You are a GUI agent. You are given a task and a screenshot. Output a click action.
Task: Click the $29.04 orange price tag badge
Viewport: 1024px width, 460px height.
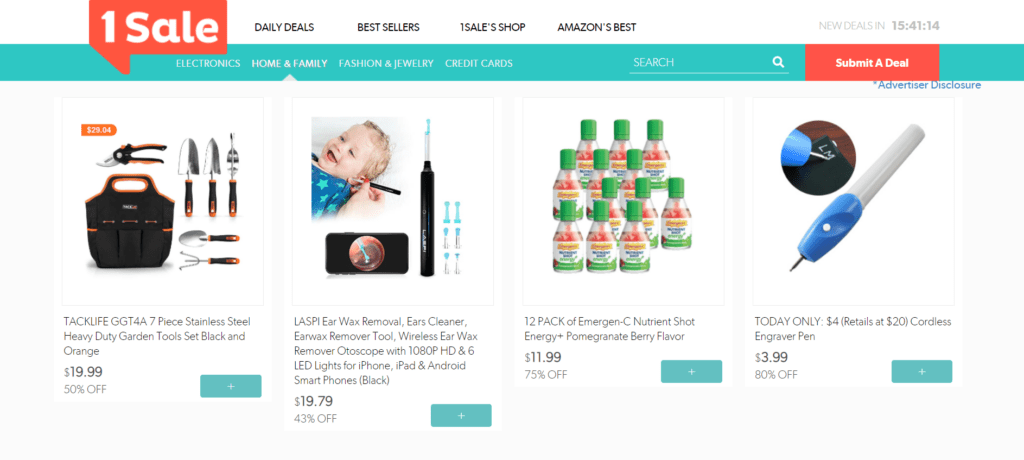tap(99, 130)
